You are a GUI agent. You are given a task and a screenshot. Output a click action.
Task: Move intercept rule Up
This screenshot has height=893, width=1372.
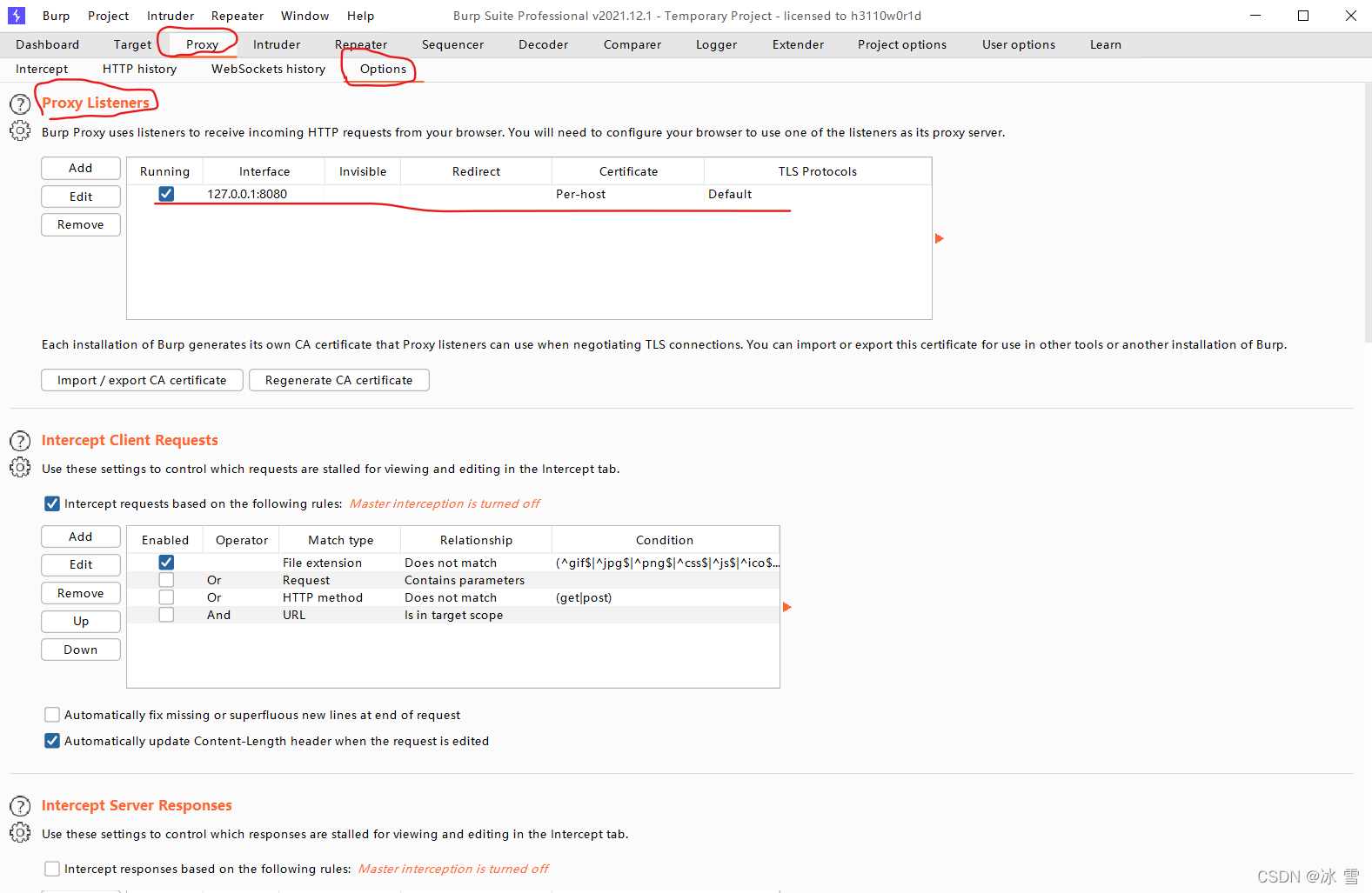(81, 621)
